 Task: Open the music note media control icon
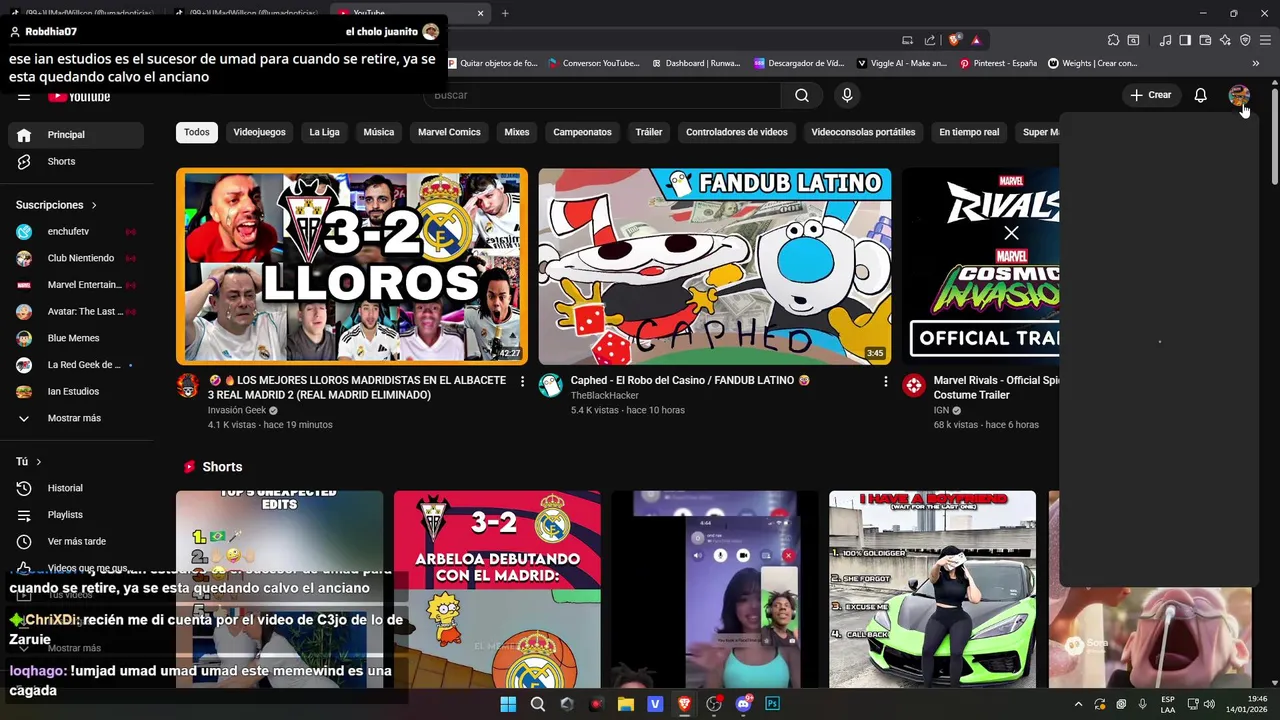pos(1165,40)
